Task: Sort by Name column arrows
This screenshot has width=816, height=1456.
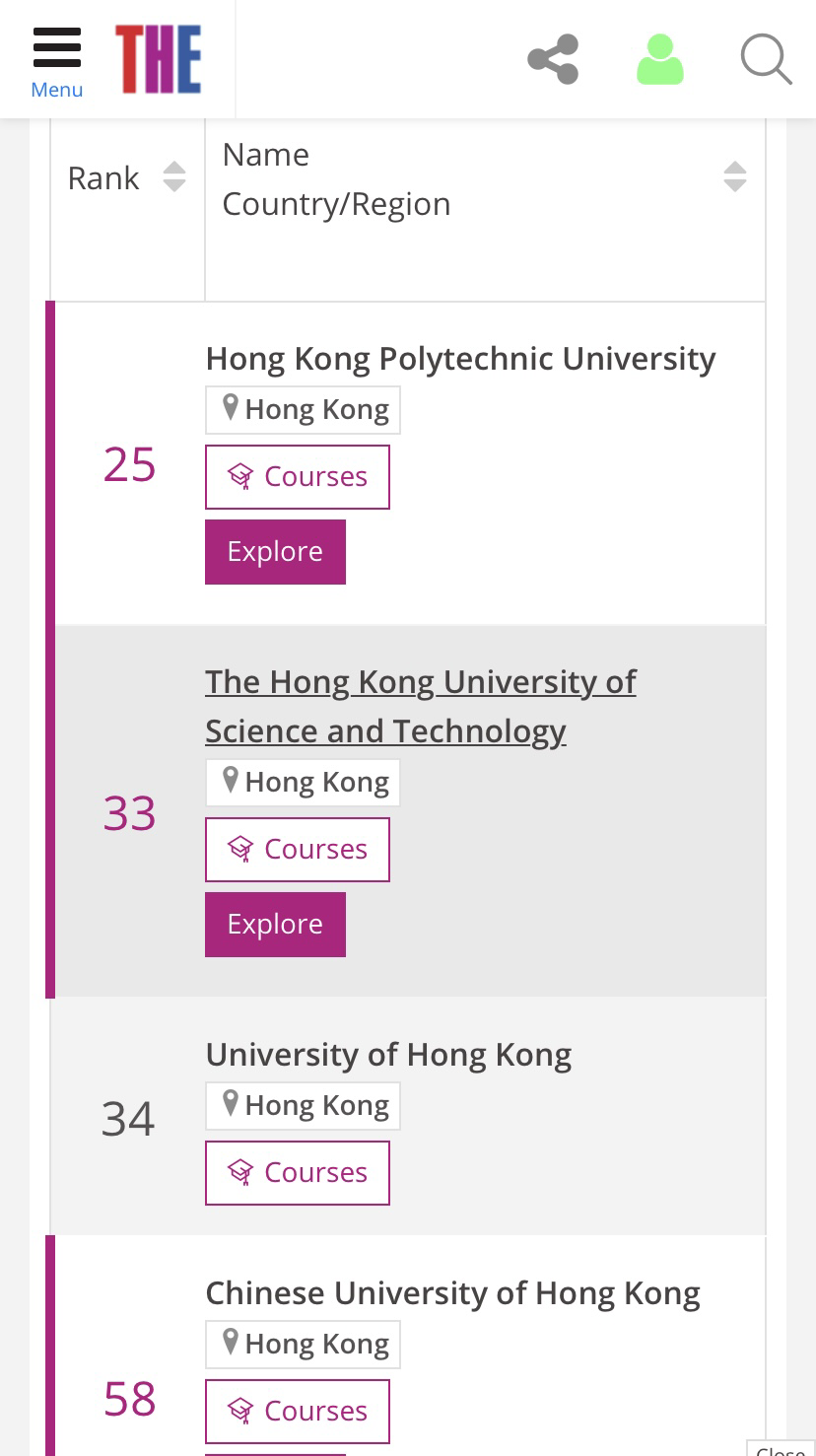Action: (x=735, y=177)
